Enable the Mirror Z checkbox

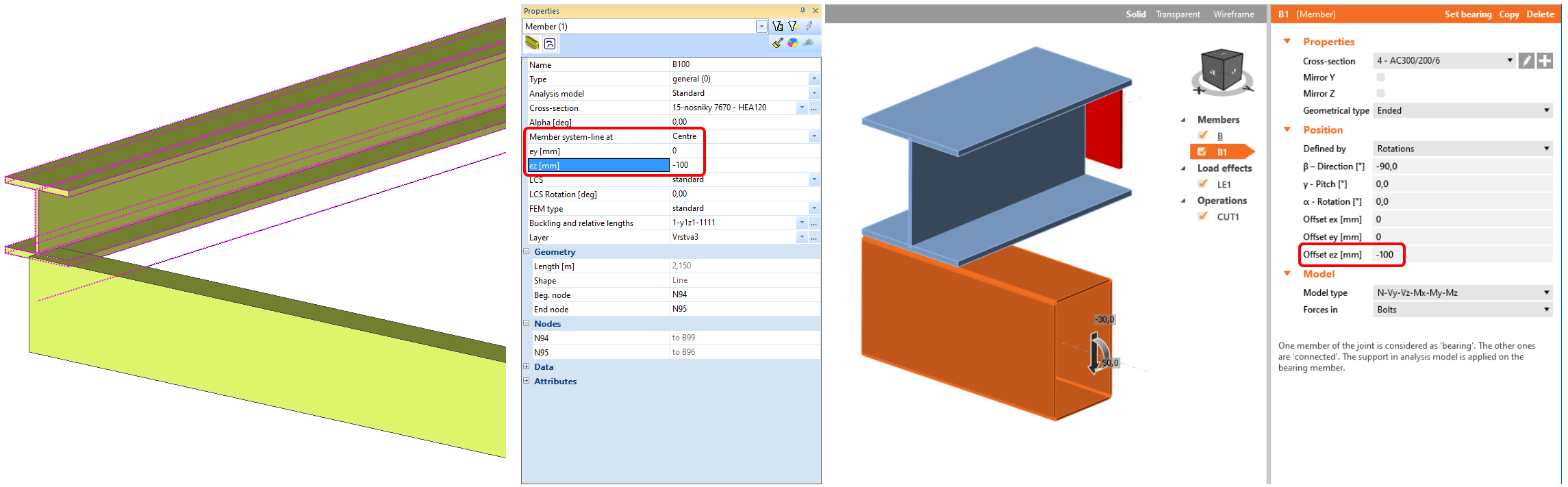1380,93
